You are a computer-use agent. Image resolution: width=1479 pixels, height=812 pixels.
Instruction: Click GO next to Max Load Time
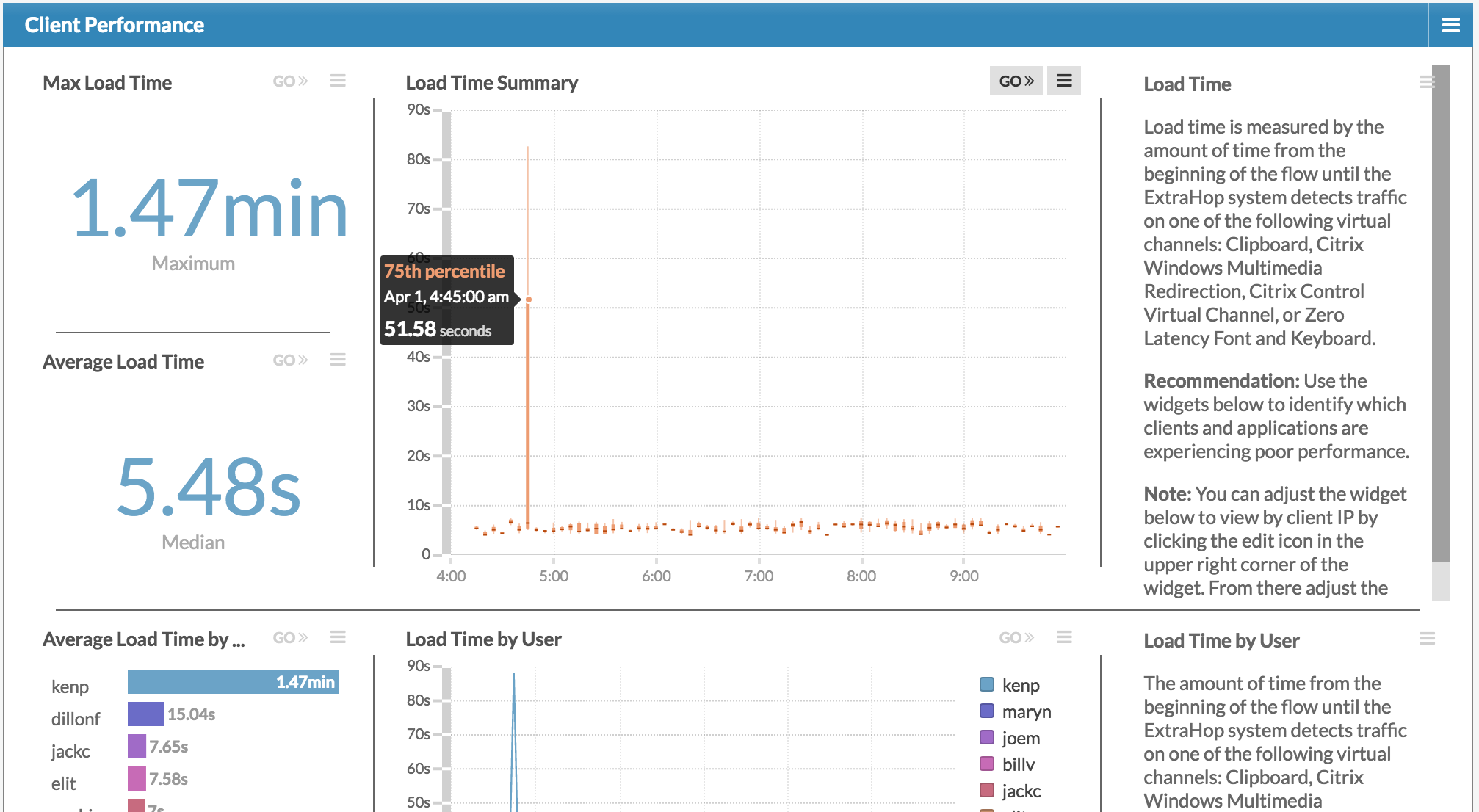(x=290, y=81)
